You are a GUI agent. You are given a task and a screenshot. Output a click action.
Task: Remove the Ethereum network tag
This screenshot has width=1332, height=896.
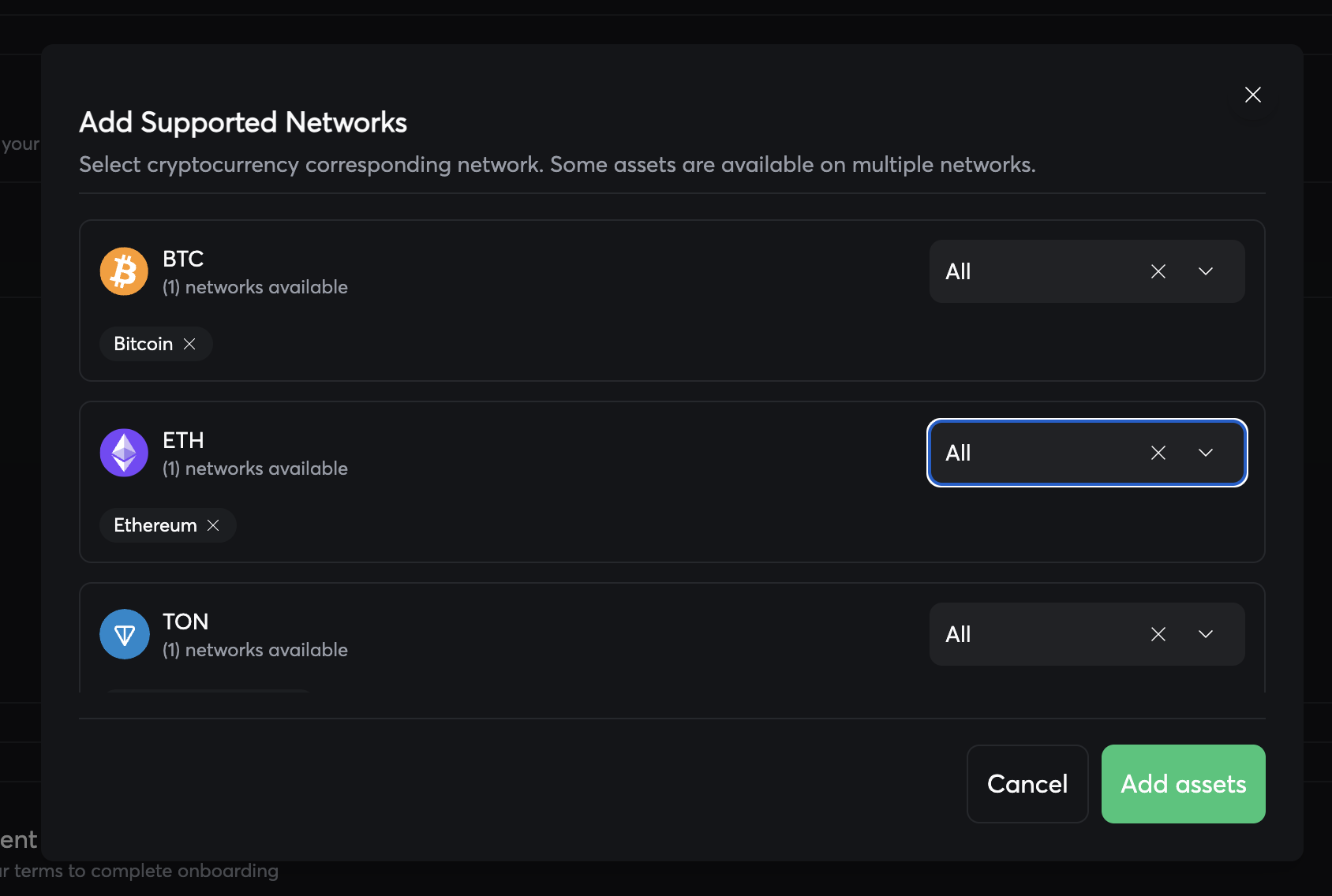tap(213, 525)
